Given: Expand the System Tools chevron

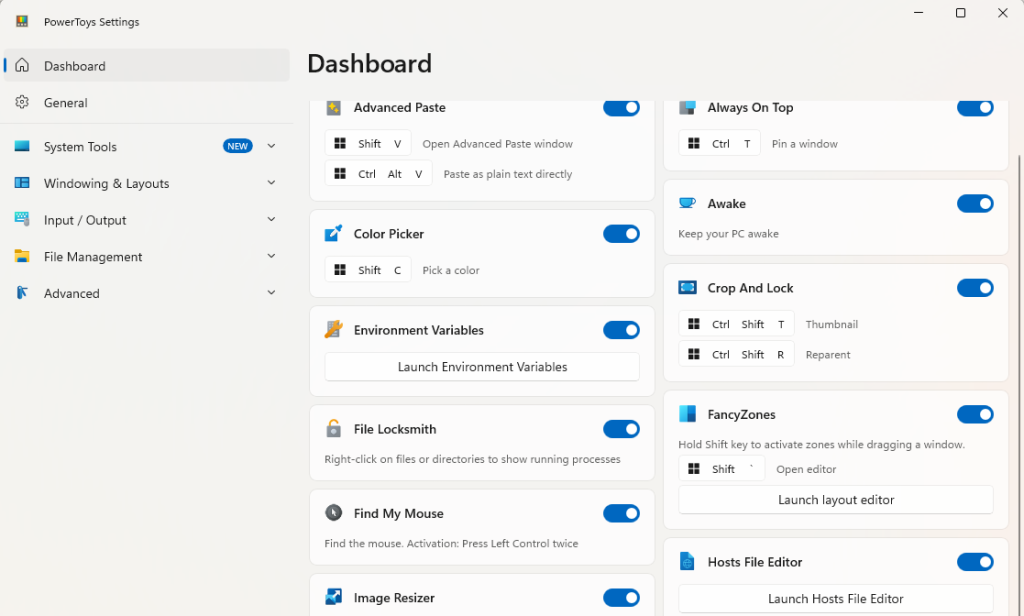Looking at the screenshot, I should click(271, 146).
